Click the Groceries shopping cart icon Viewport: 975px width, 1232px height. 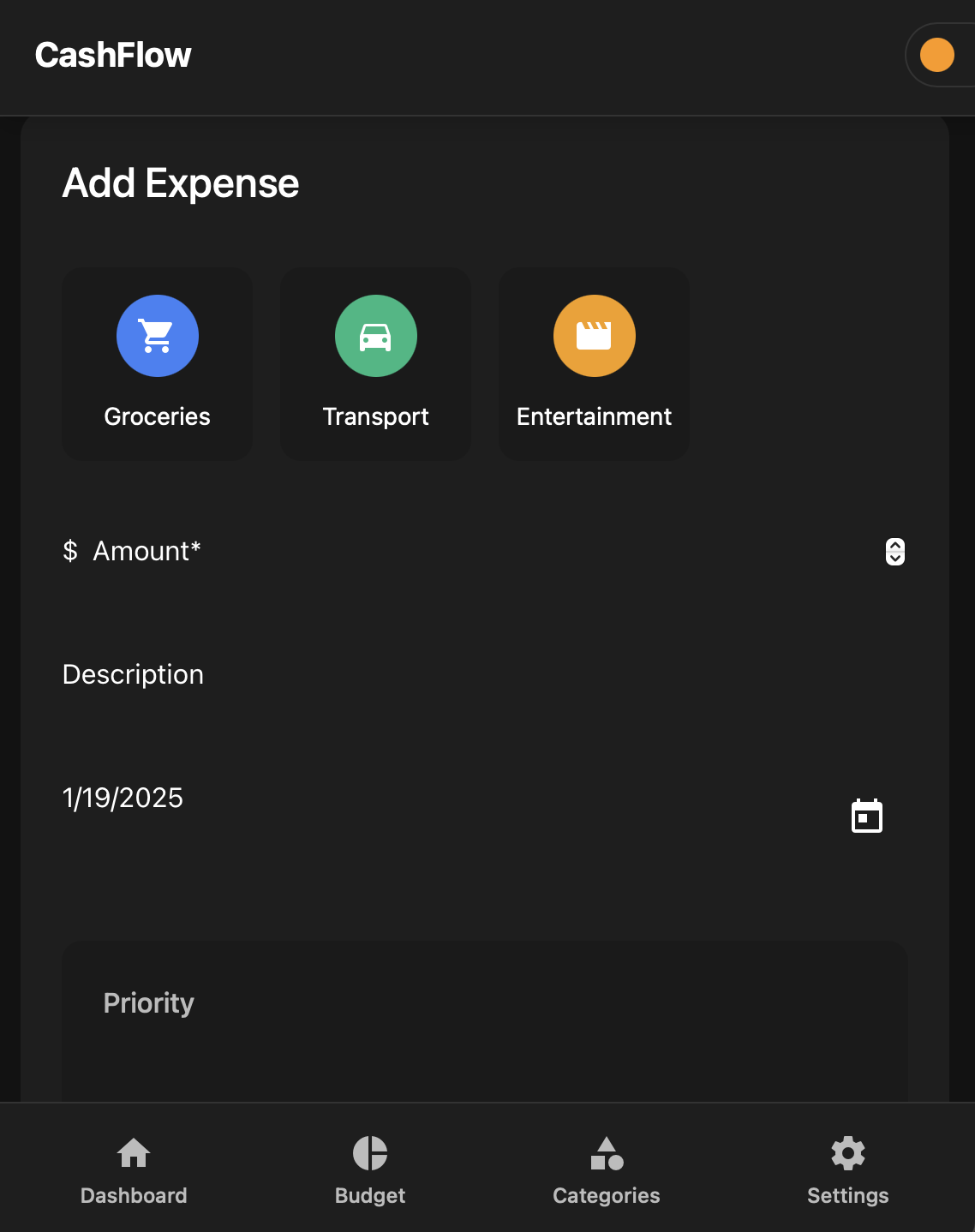coord(157,336)
